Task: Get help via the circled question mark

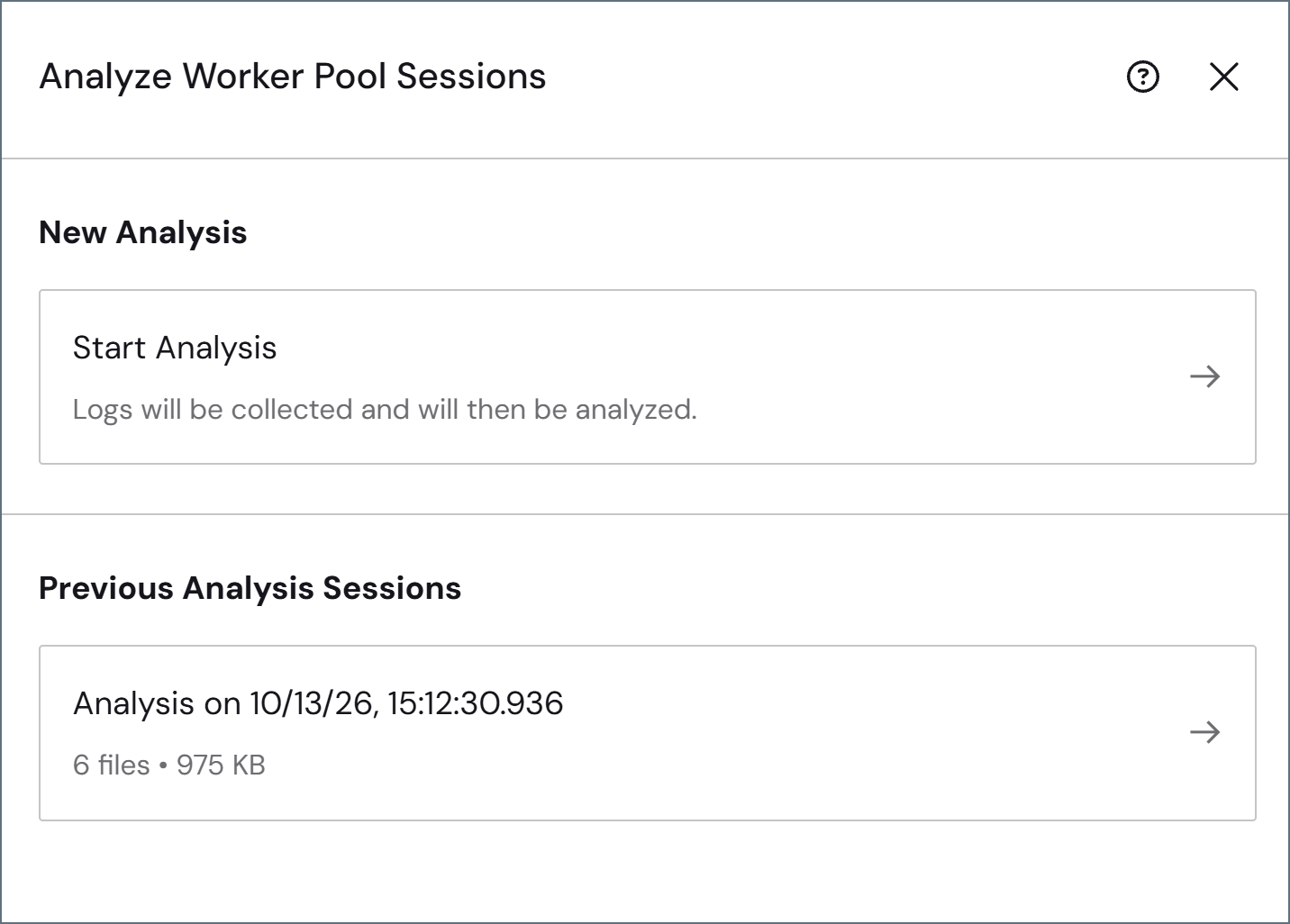Action: click(1143, 77)
